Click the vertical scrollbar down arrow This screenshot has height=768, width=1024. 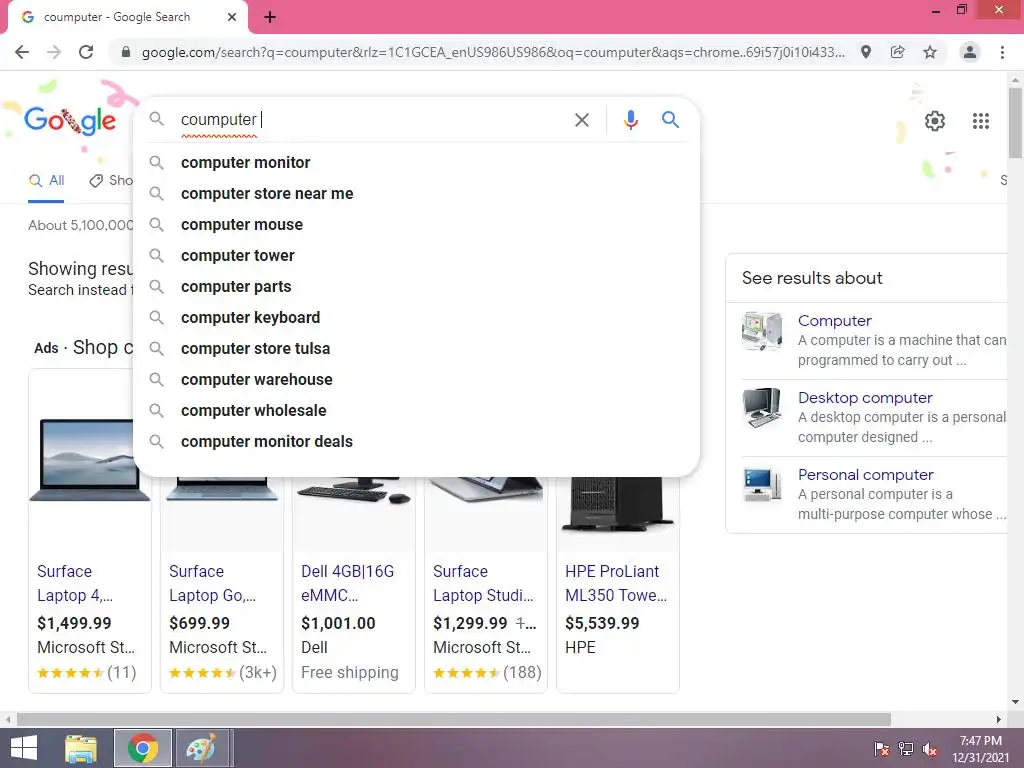coord(1015,702)
